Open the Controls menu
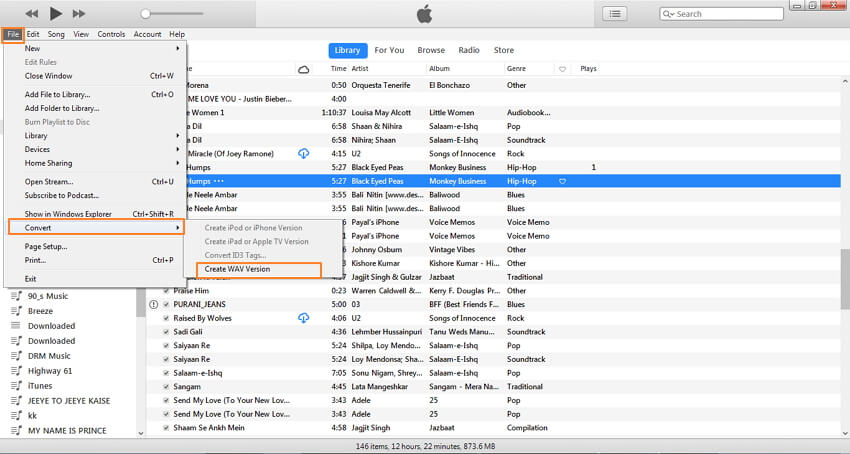 pyautogui.click(x=111, y=34)
